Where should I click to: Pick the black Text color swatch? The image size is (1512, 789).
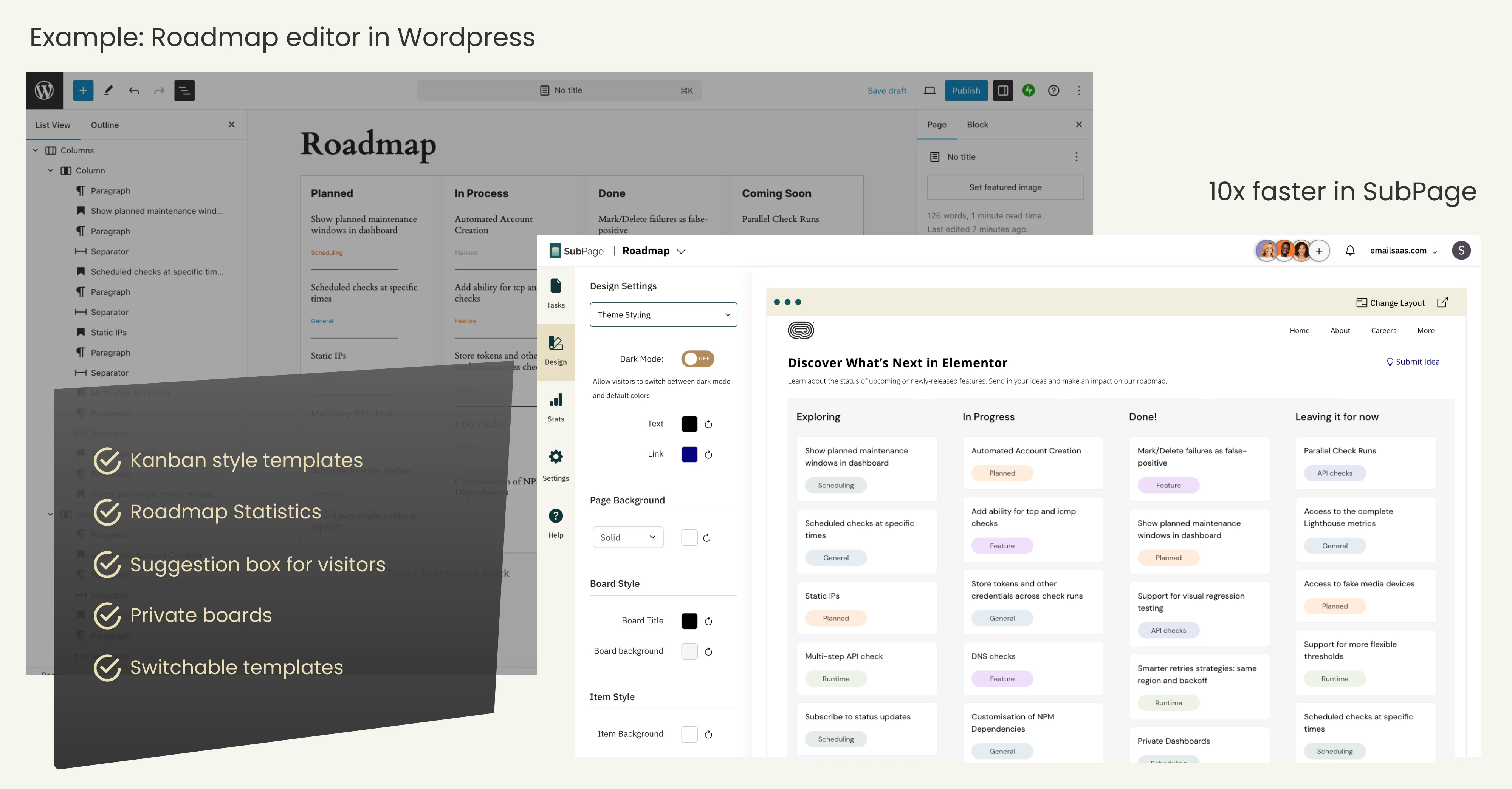tap(690, 424)
